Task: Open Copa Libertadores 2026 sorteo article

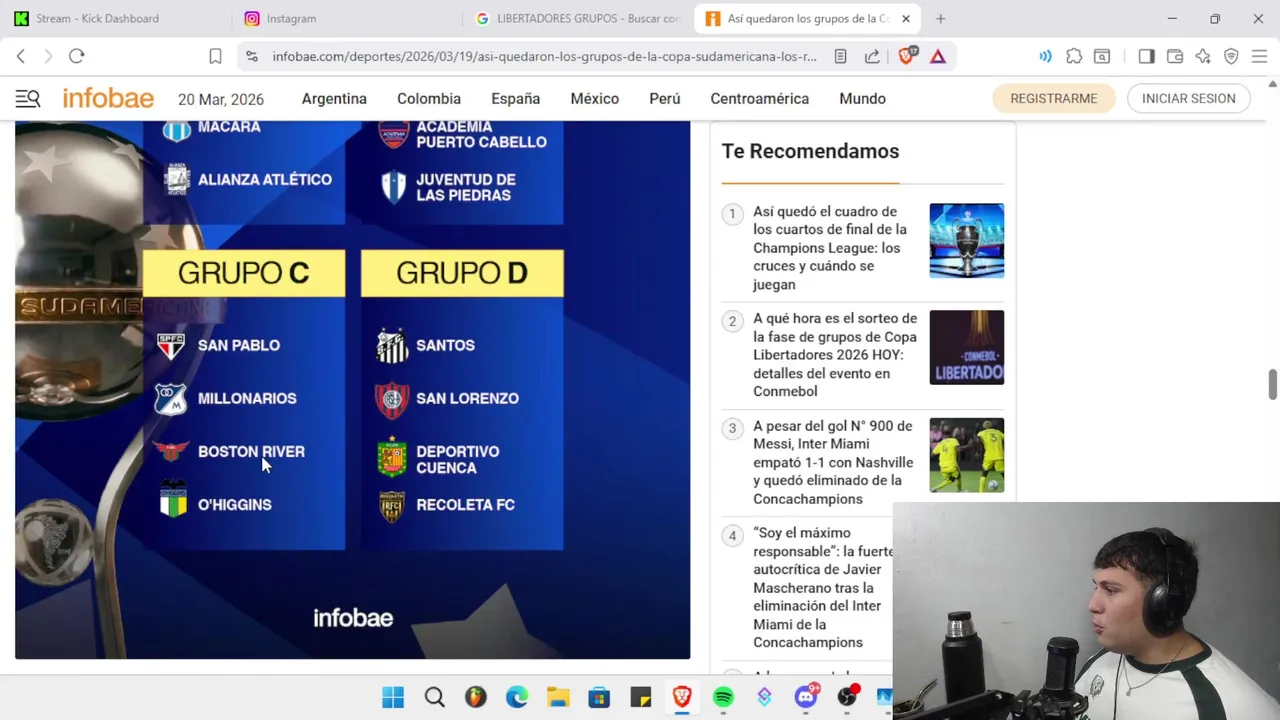Action: click(835, 355)
